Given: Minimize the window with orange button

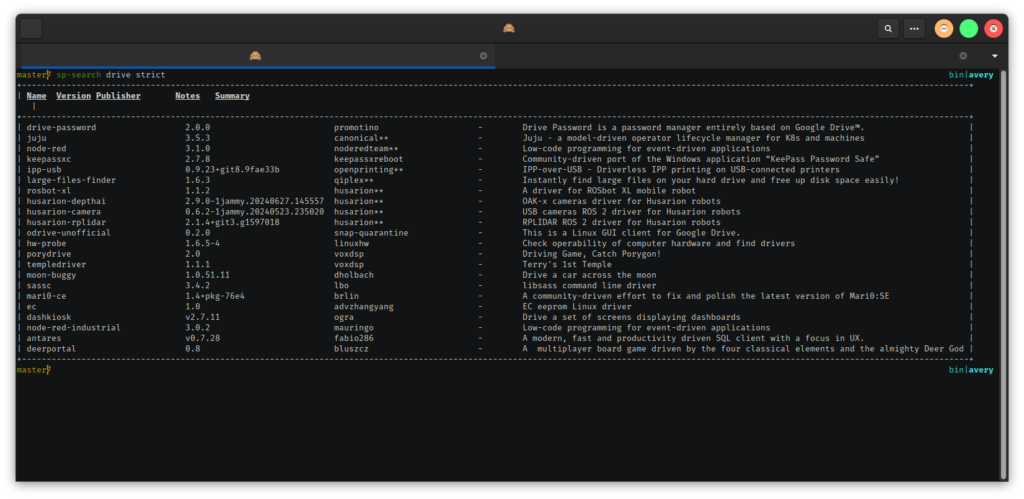Looking at the screenshot, I should tap(943, 29).
